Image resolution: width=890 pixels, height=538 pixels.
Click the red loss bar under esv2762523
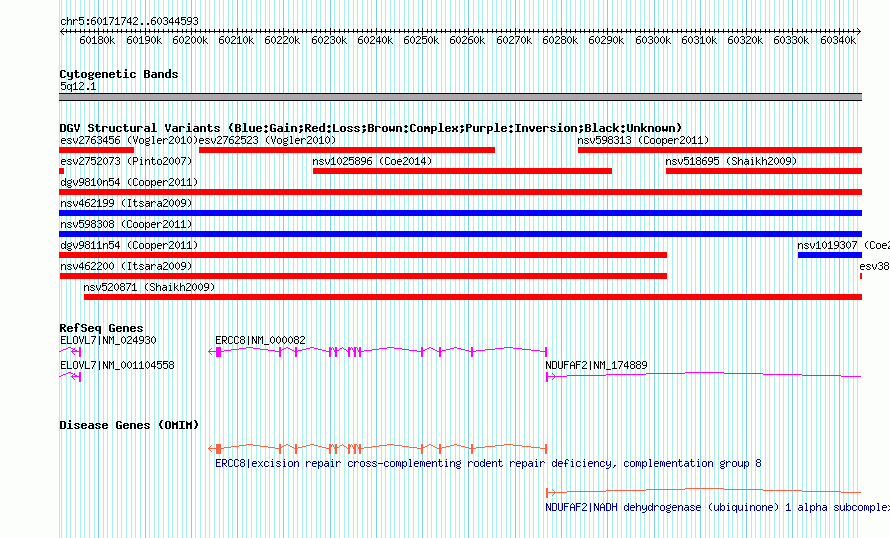pos(347,150)
